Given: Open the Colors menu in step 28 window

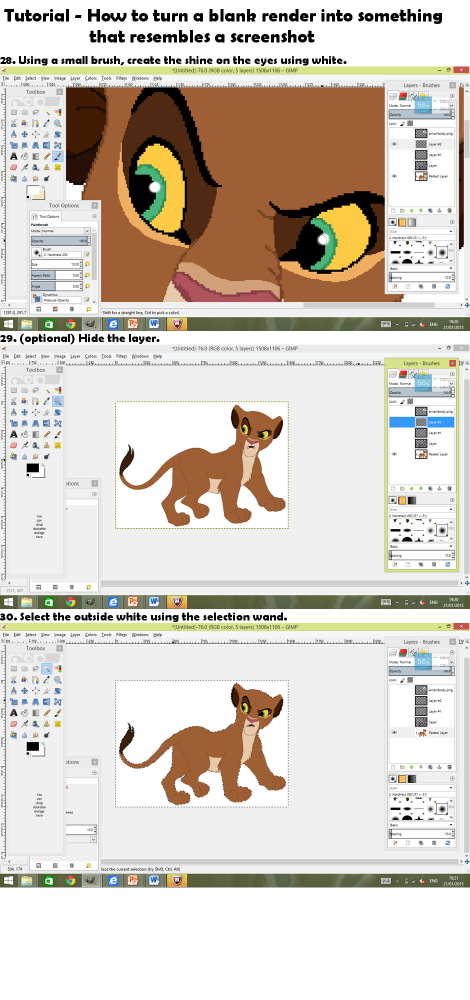Looking at the screenshot, I should [91, 78].
